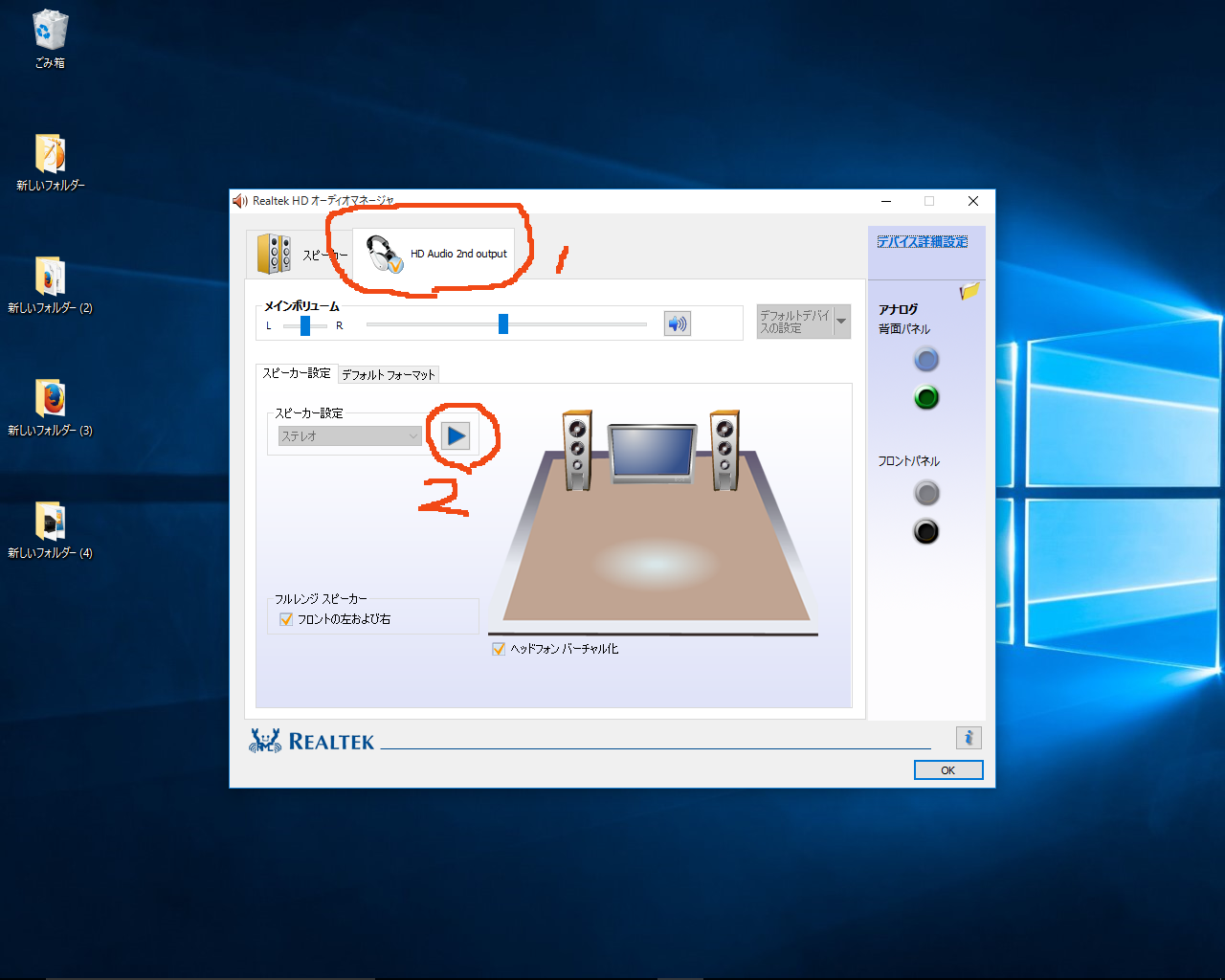
Task: Toggle フロントの左および右 checkbox
Action: pos(286,619)
